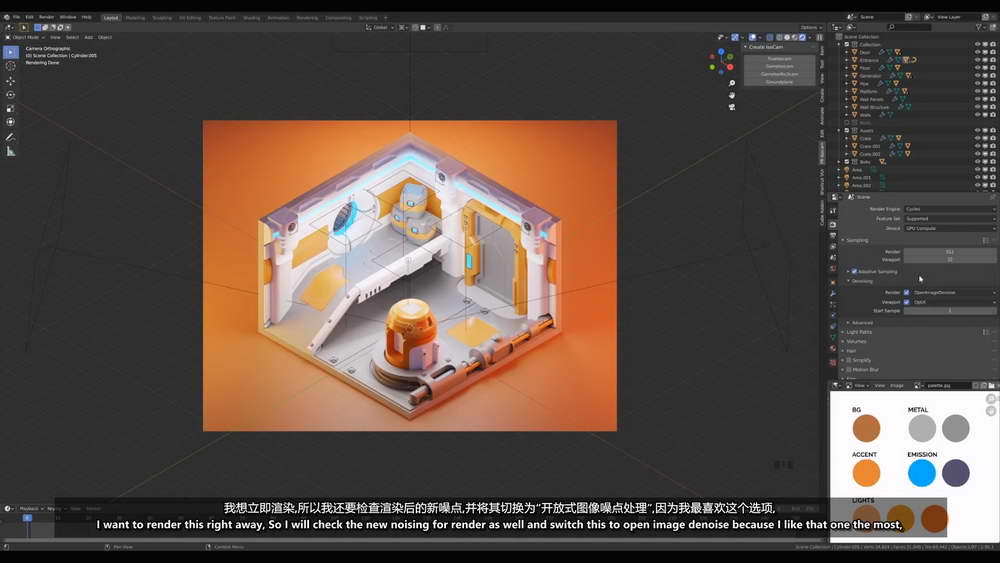1000x563 pixels.
Task: Open Tool properties tab icon
Action: [833, 211]
